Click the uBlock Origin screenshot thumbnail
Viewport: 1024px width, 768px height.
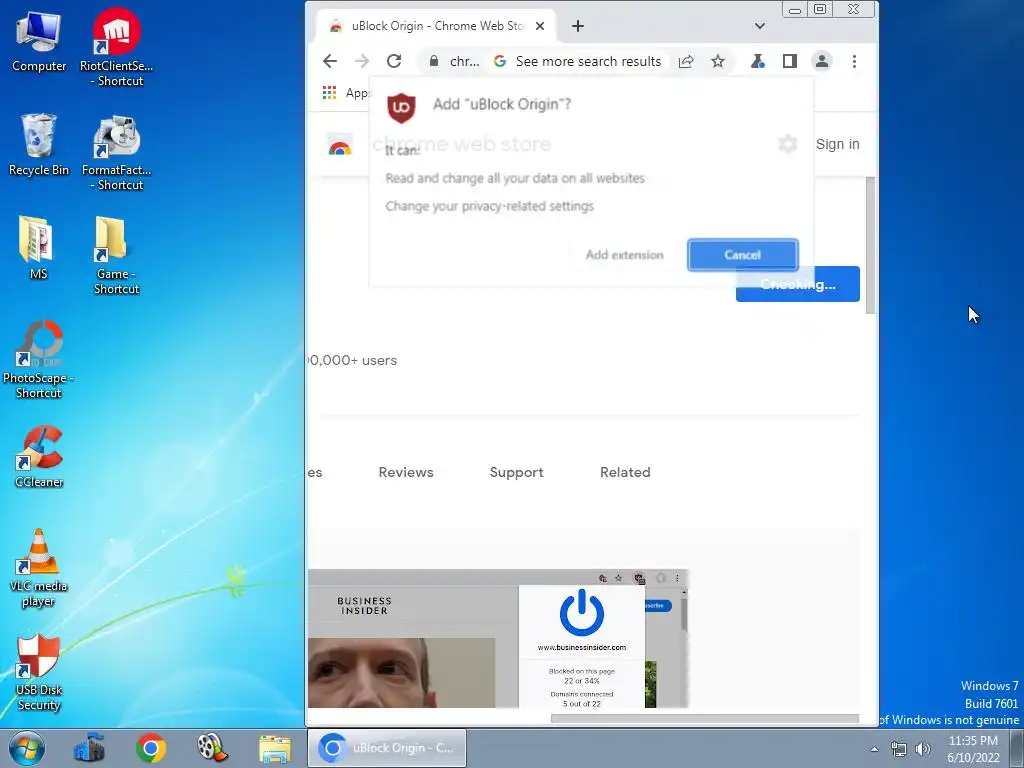[498, 639]
